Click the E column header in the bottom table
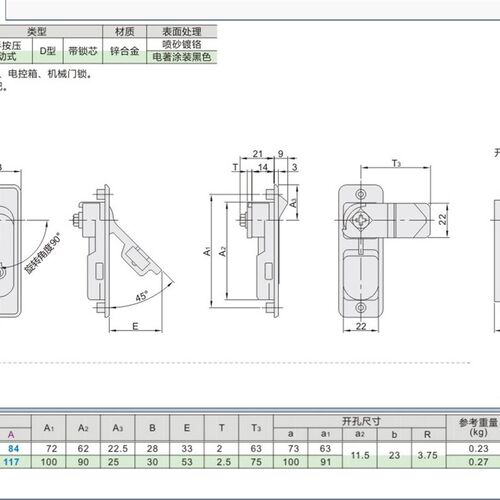500x500 pixels. pos(187,428)
